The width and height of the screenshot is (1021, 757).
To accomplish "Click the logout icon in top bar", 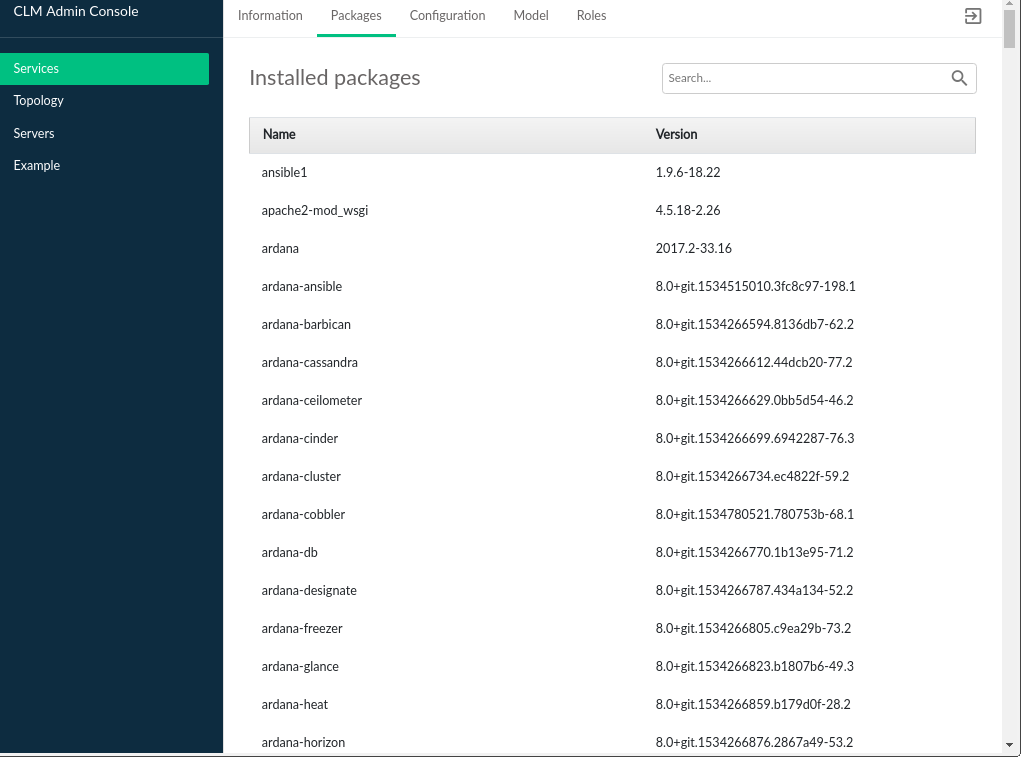I will [972, 16].
